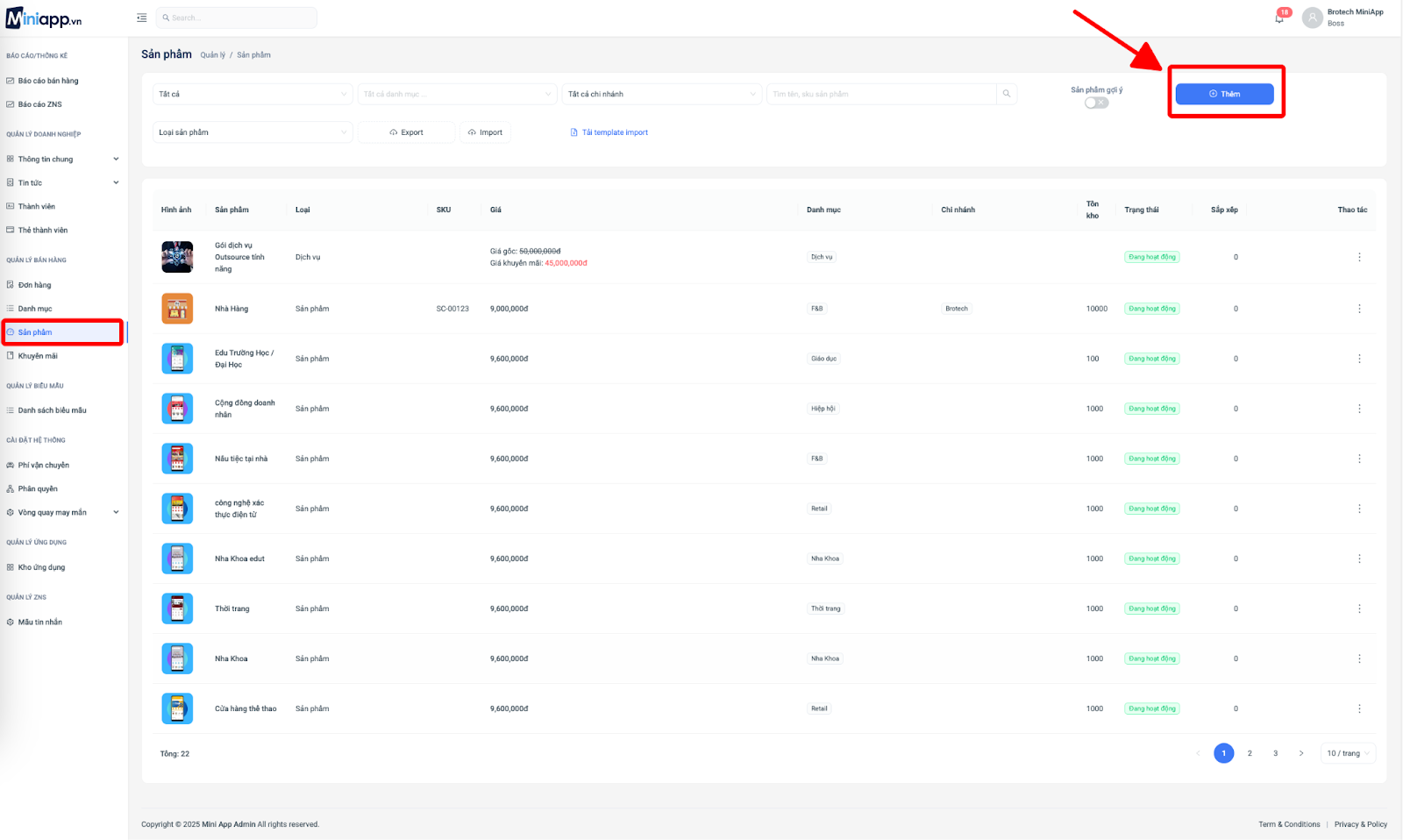Click the search magnifier icon in product filter

(x=1007, y=94)
